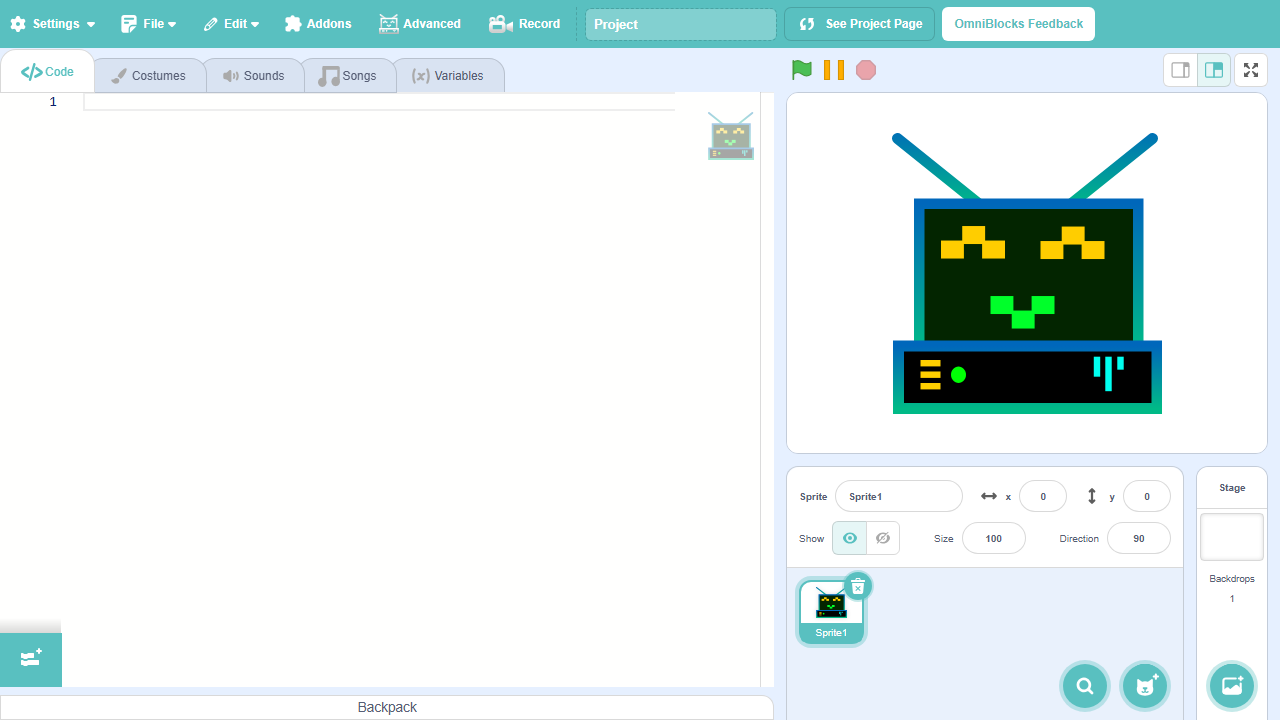Image resolution: width=1280 pixels, height=720 pixels.
Task: Click the Project title input field
Action: (681, 24)
